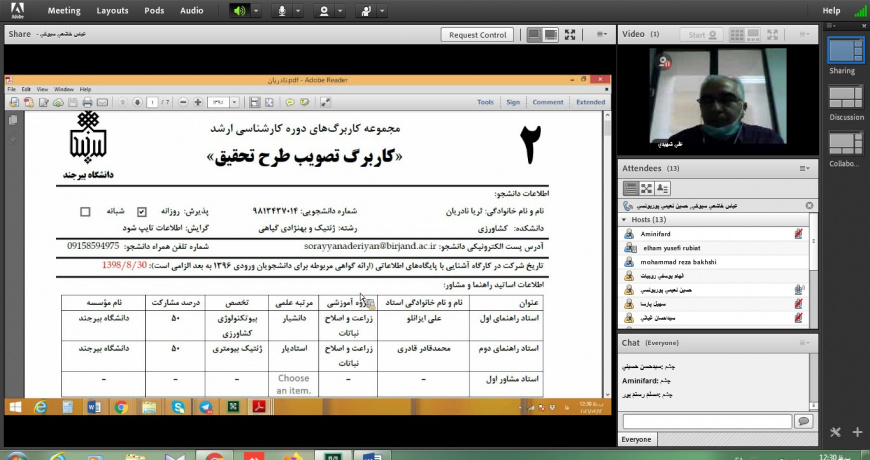
Task: Click the Request Control button
Action: point(478,35)
